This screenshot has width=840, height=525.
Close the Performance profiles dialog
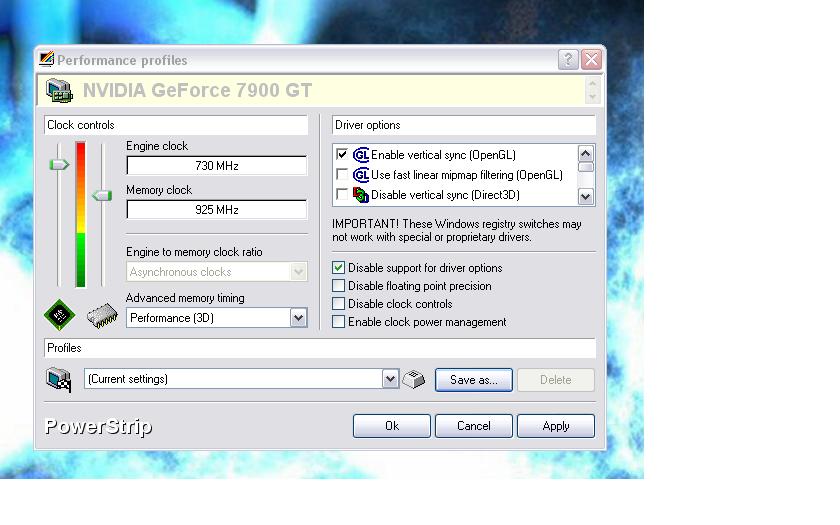[591, 59]
